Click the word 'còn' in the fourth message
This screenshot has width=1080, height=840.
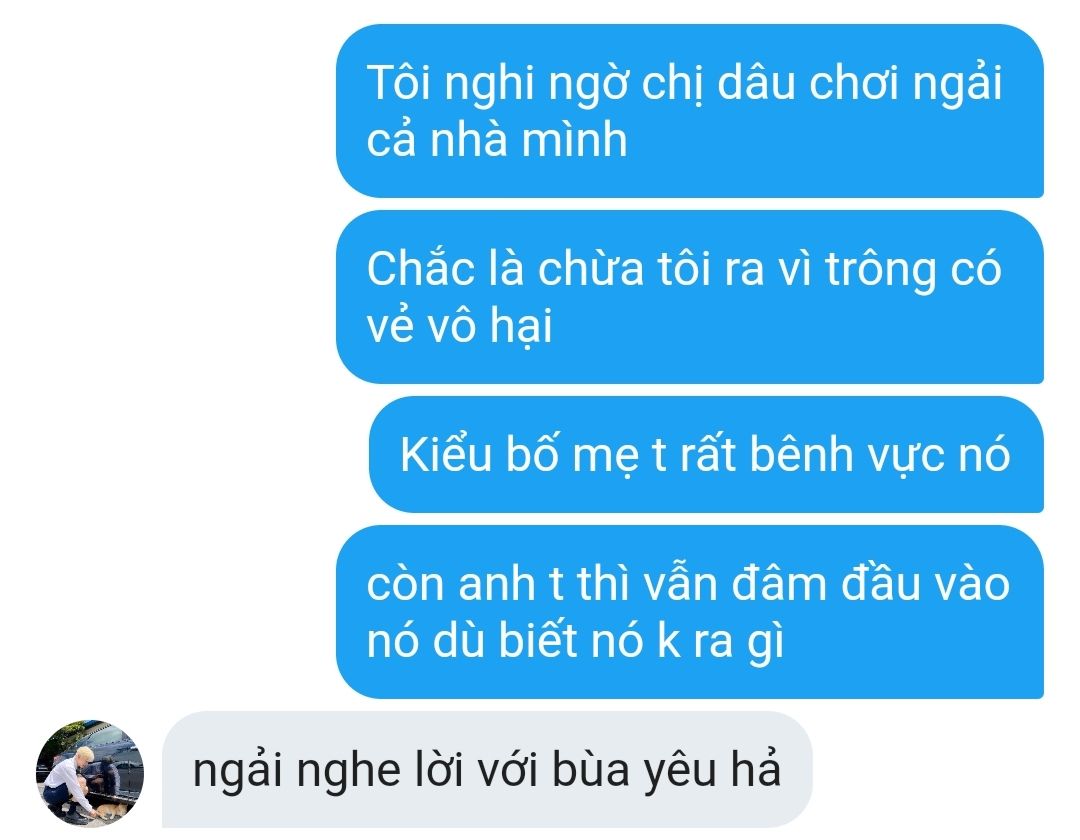(406, 584)
